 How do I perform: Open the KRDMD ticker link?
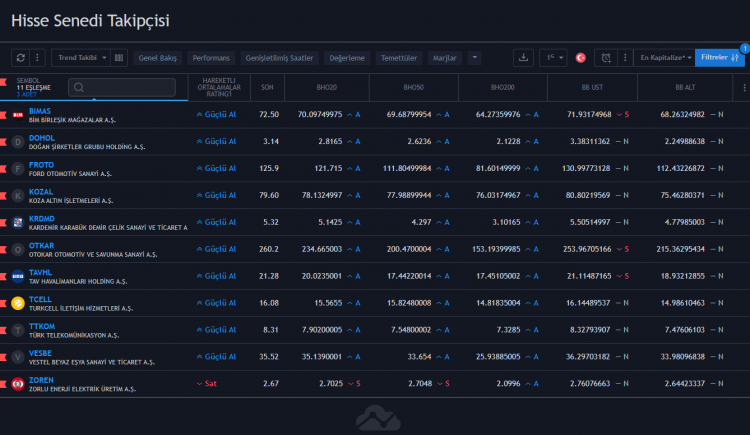(42, 219)
